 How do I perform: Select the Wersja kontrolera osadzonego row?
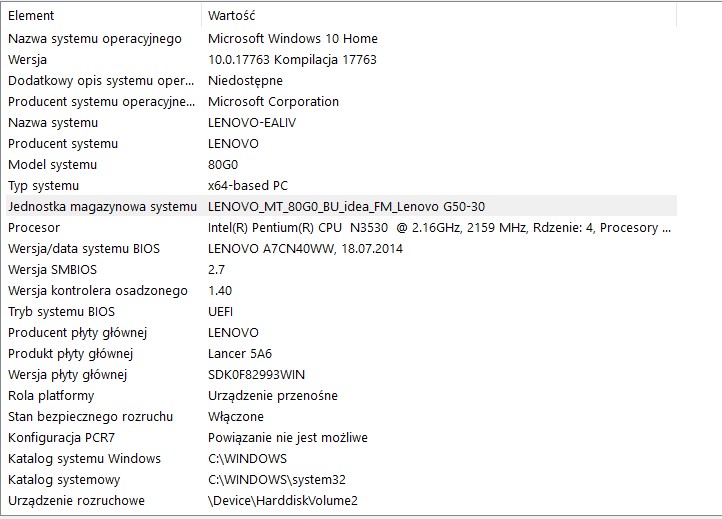pyautogui.click(x=98, y=290)
